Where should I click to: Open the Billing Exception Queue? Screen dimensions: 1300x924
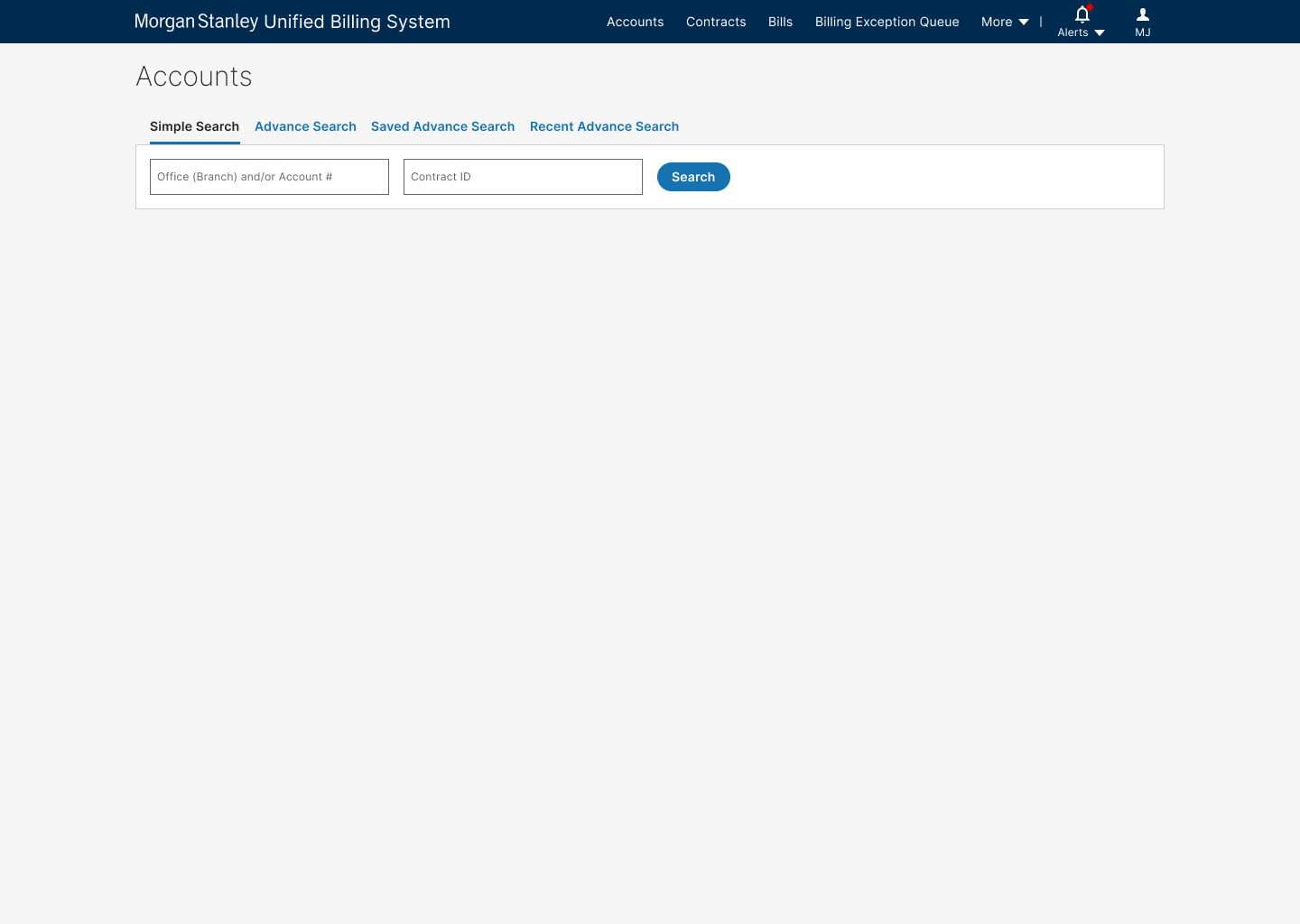coord(887,22)
